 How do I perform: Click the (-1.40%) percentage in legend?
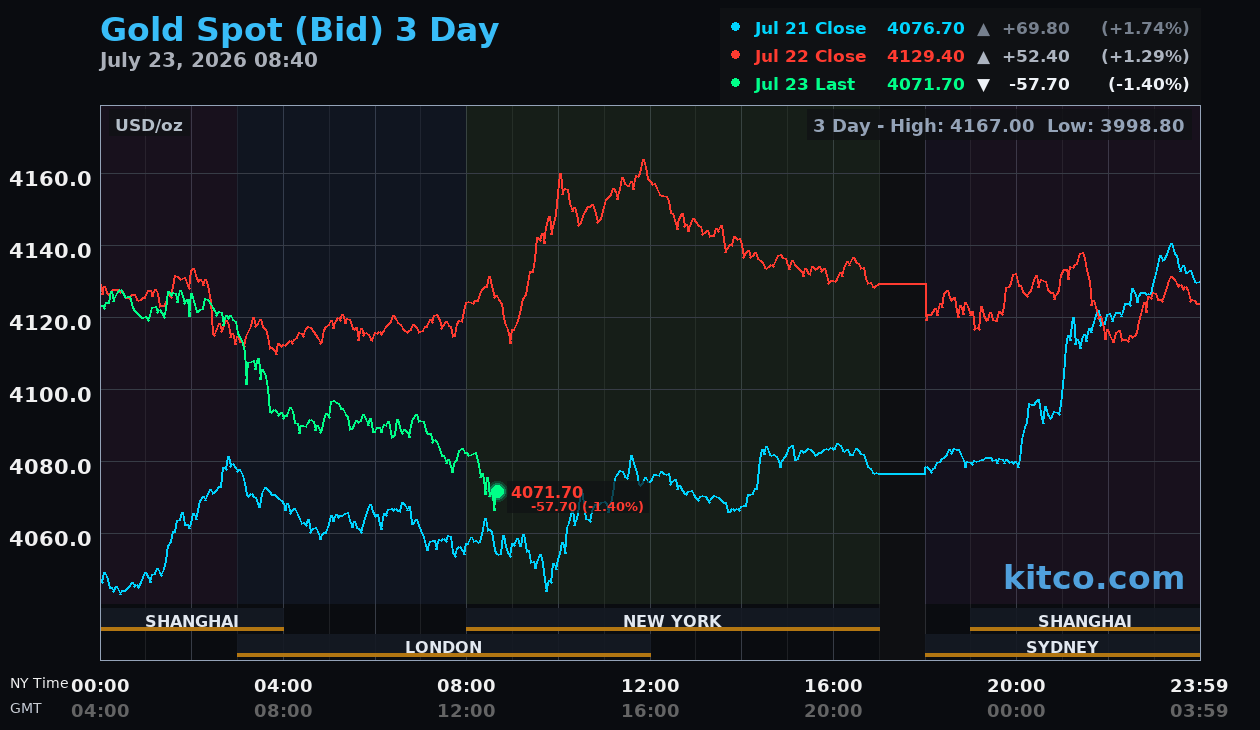click(1148, 84)
